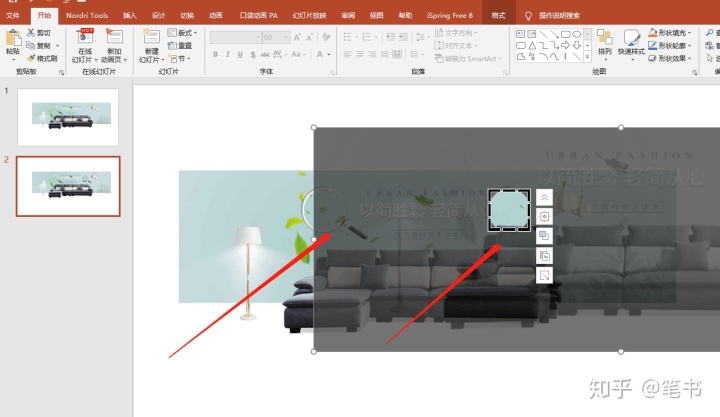Select the text box shape in gallery
The width and height of the screenshot is (720, 417).
520,34
